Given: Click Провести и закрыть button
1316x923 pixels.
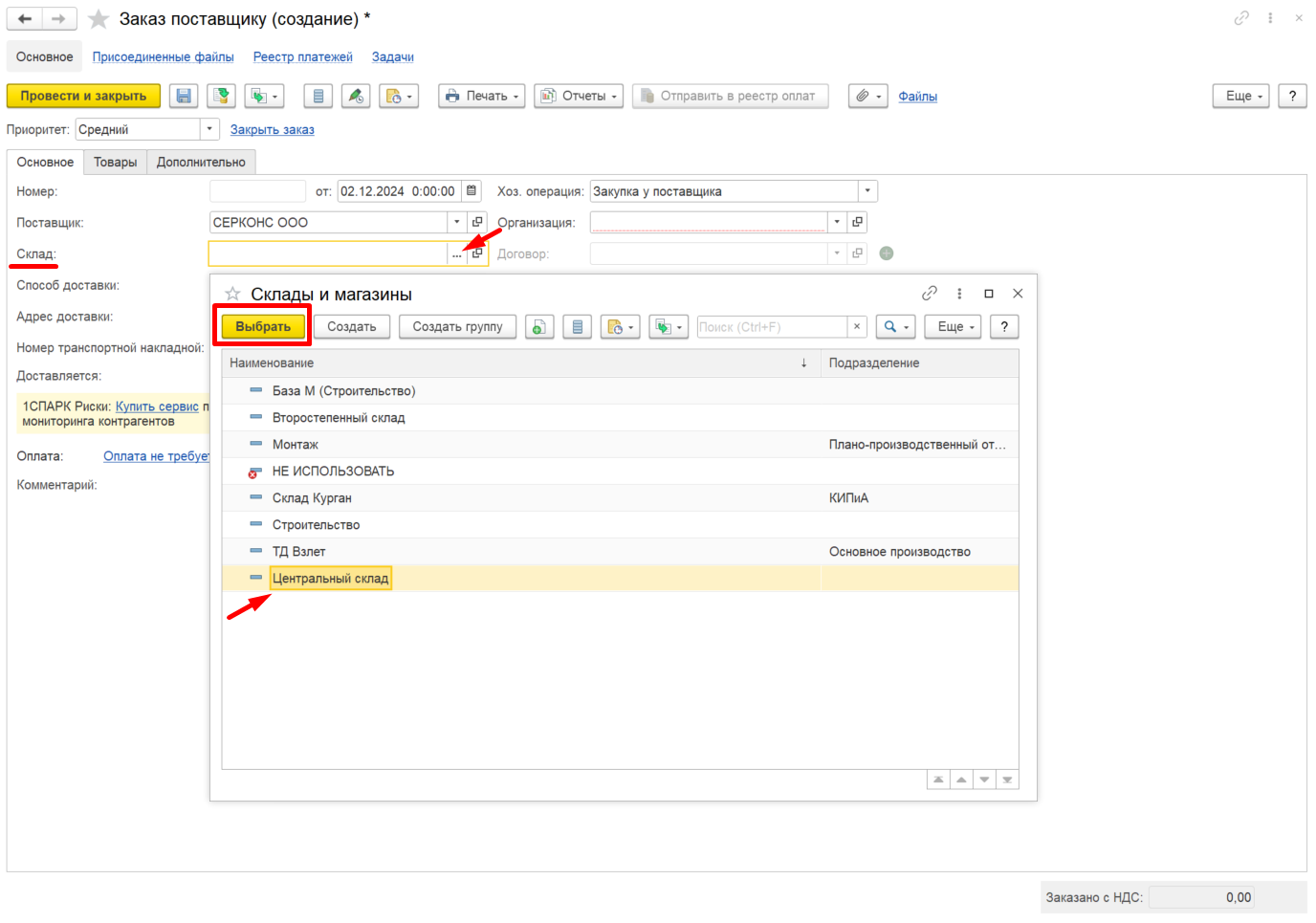Looking at the screenshot, I should [x=83, y=96].
